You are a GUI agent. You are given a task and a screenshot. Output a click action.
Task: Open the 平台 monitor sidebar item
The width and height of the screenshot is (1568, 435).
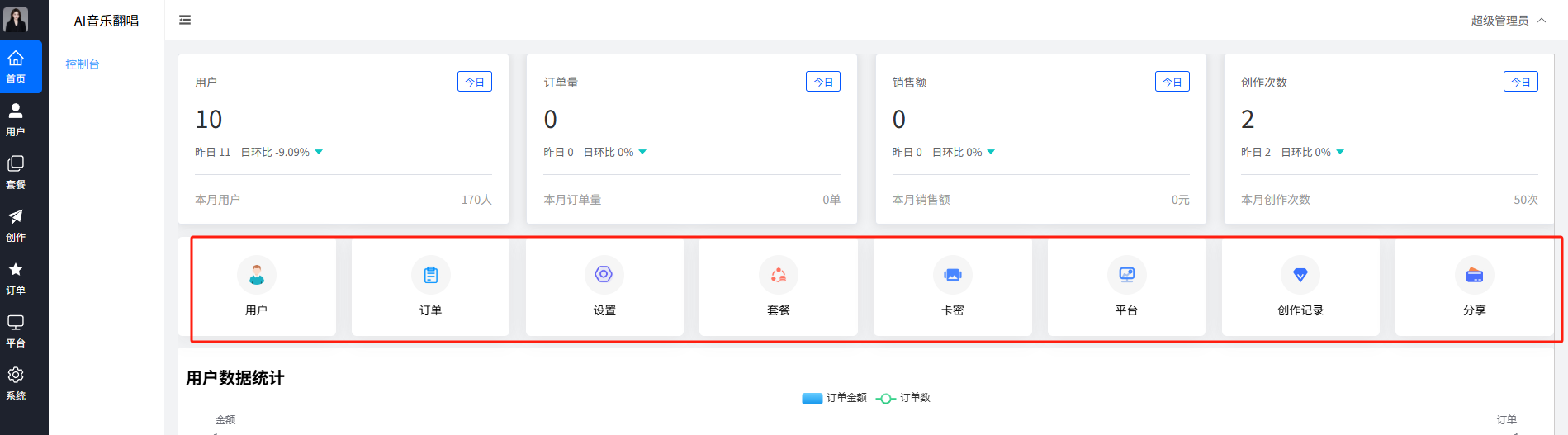pyautogui.click(x=16, y=331)
